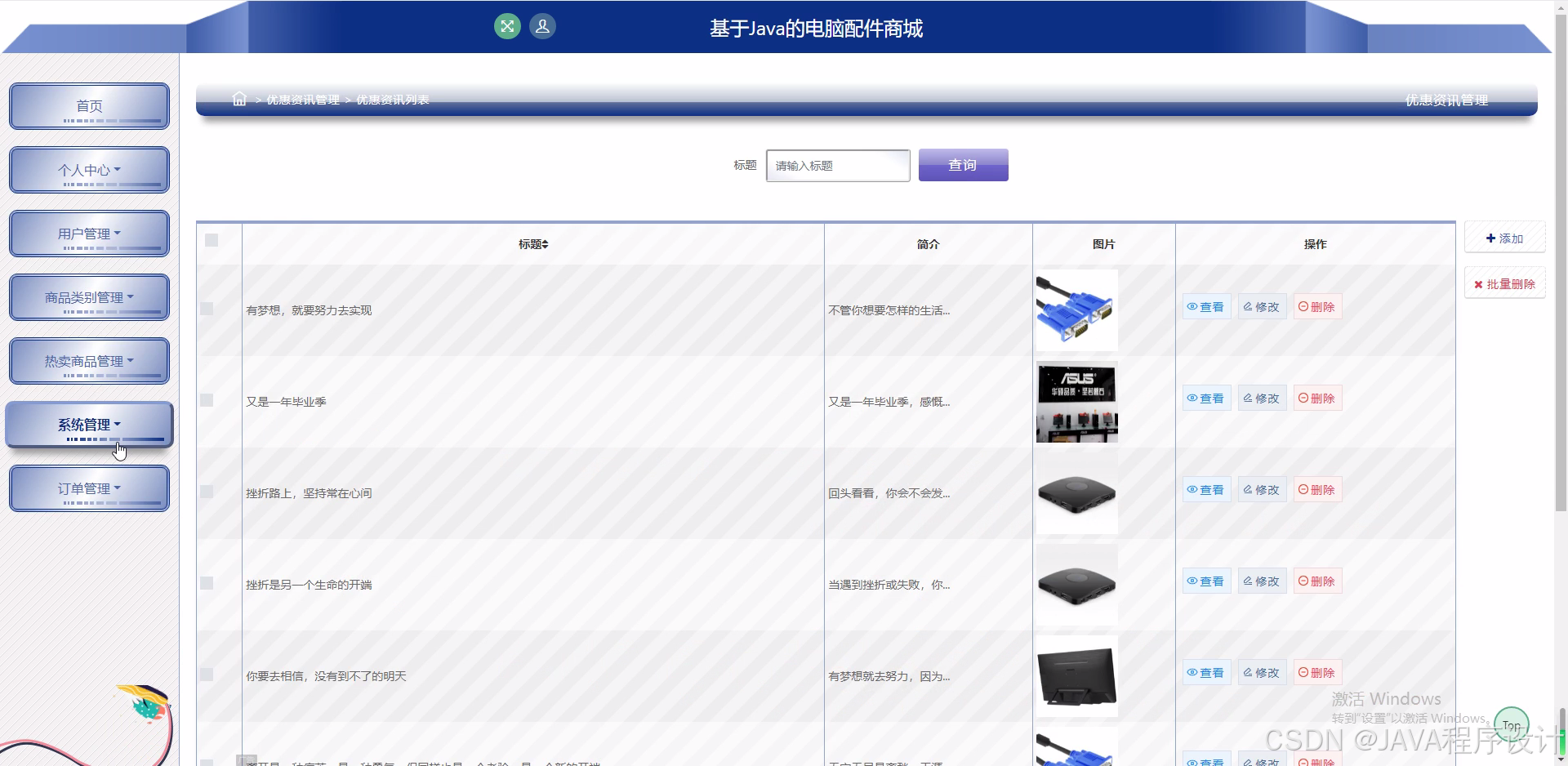The image size is (1568, 766).
Task: Click the home icon in breadcrumb
Action: [x=239, y=99]
